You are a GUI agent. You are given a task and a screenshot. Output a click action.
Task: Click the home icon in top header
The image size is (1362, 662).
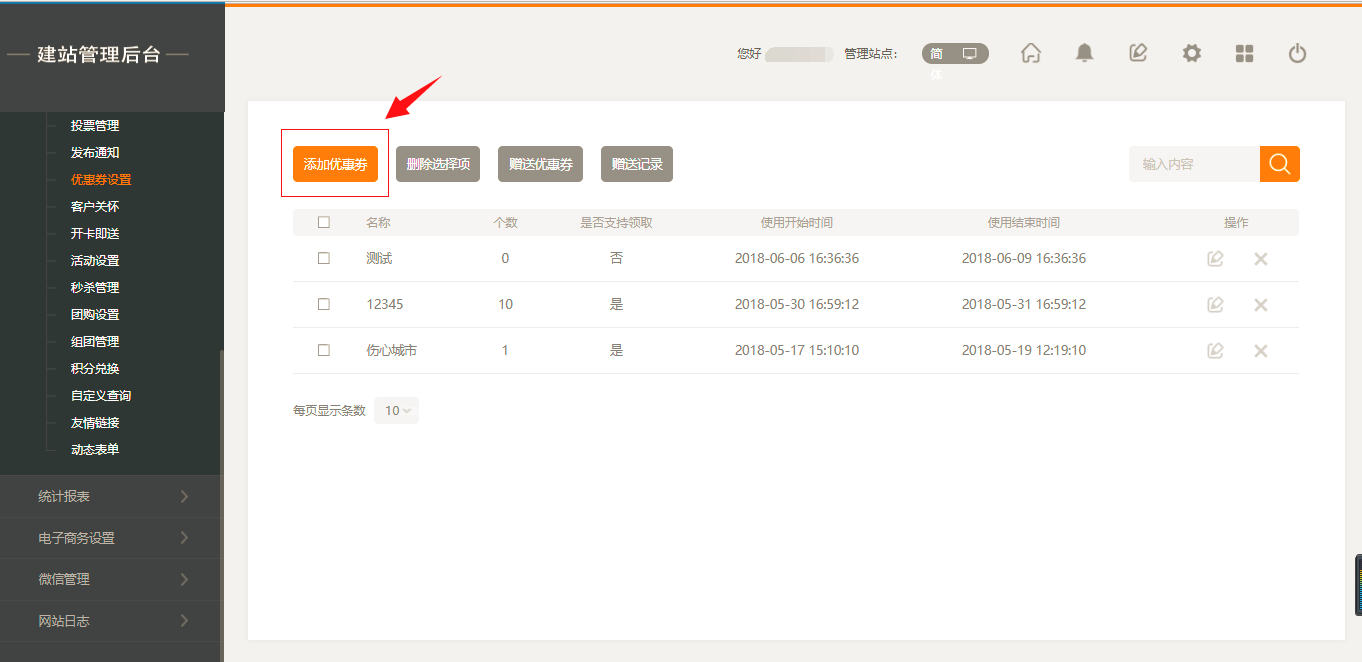pos(1031,54)
